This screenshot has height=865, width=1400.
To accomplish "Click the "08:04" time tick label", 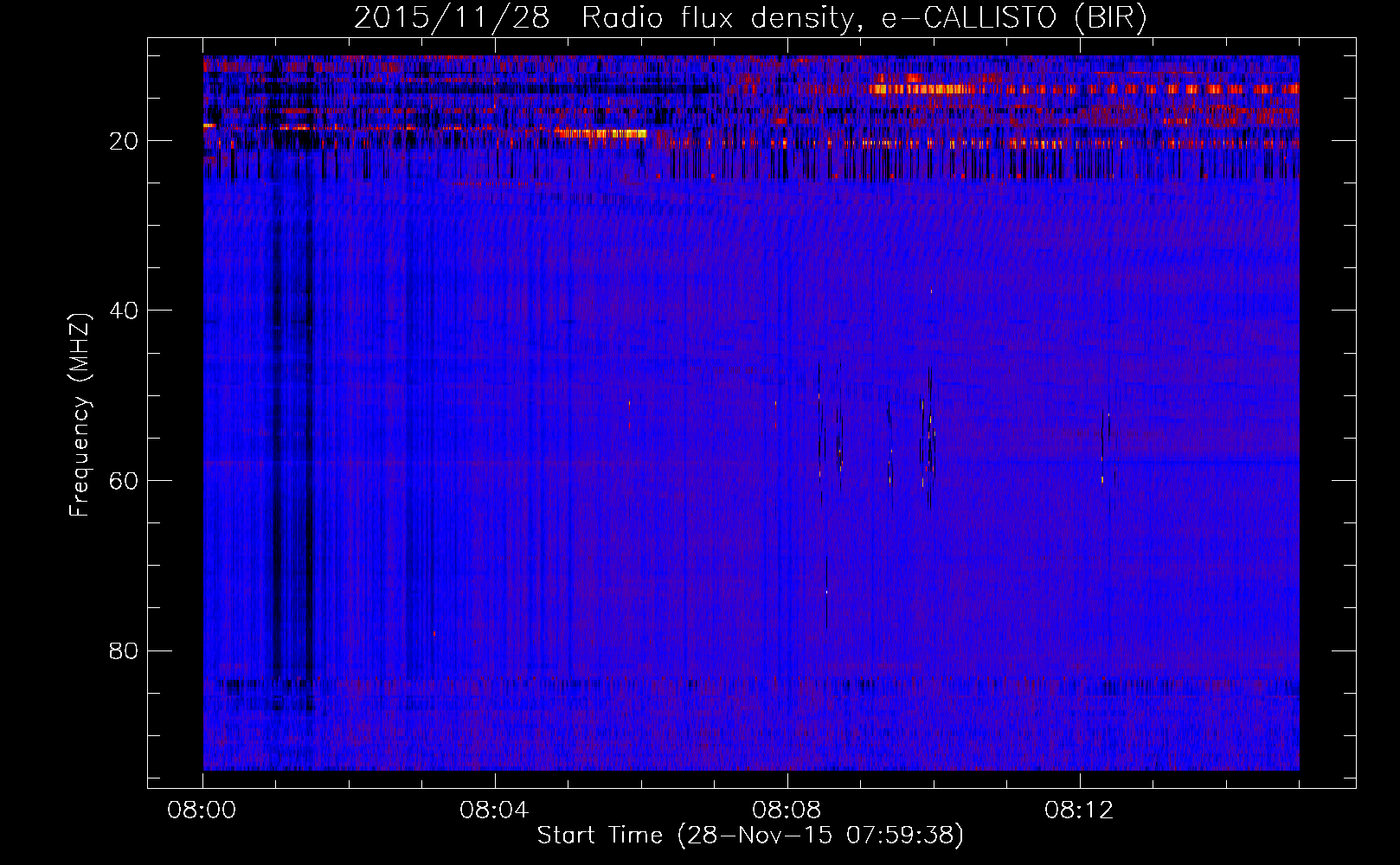I will (494, 811).
